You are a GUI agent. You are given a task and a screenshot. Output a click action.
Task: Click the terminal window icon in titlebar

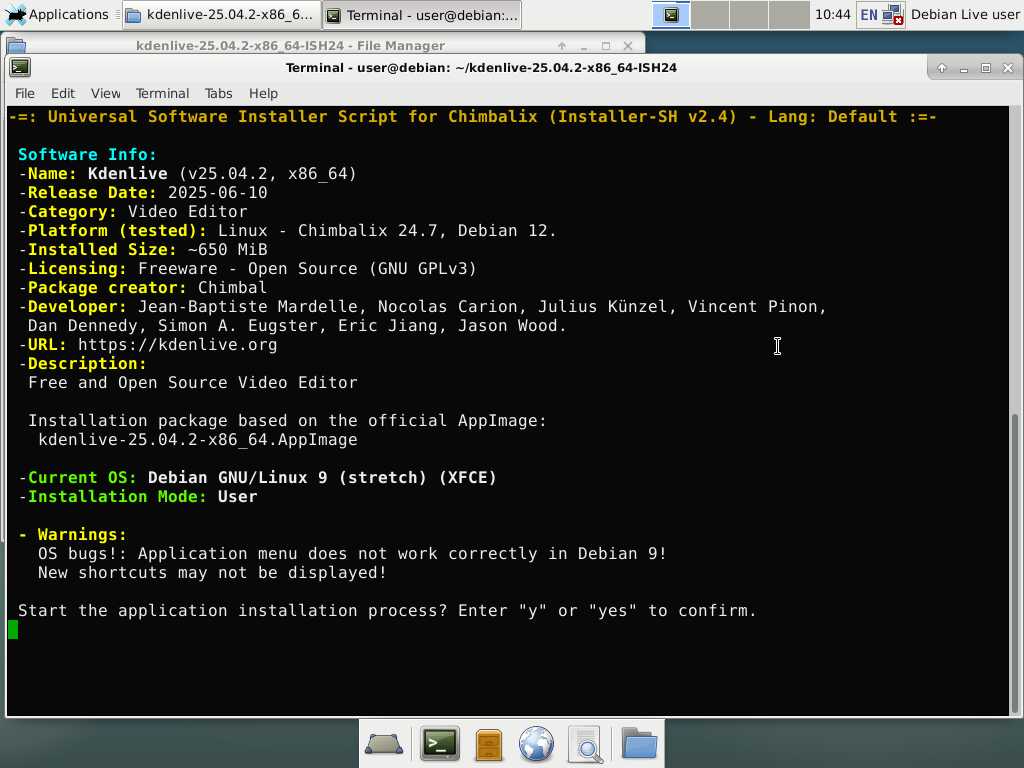pos(20,67)
